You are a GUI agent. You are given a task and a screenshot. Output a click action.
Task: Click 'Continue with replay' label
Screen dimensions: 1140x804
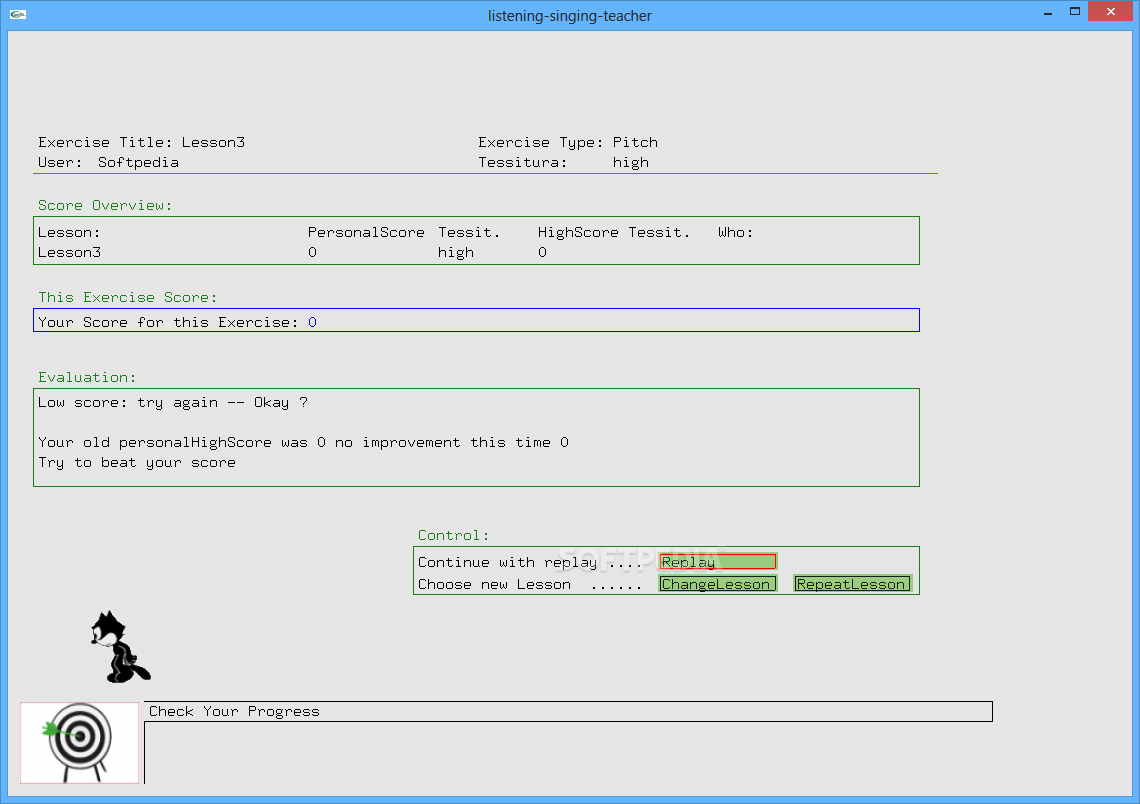click(x=507, y=563)
